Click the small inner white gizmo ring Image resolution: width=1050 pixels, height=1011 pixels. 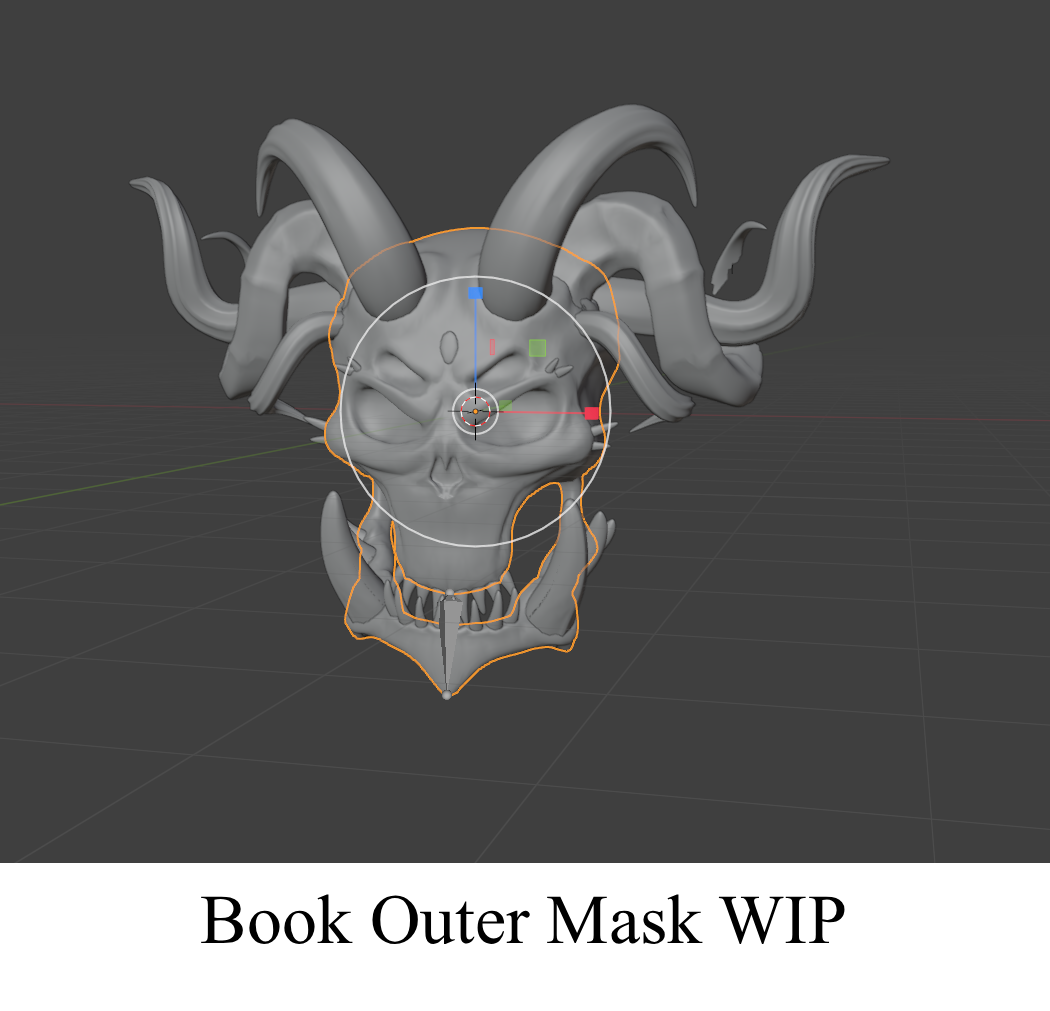tap(475, 392)
